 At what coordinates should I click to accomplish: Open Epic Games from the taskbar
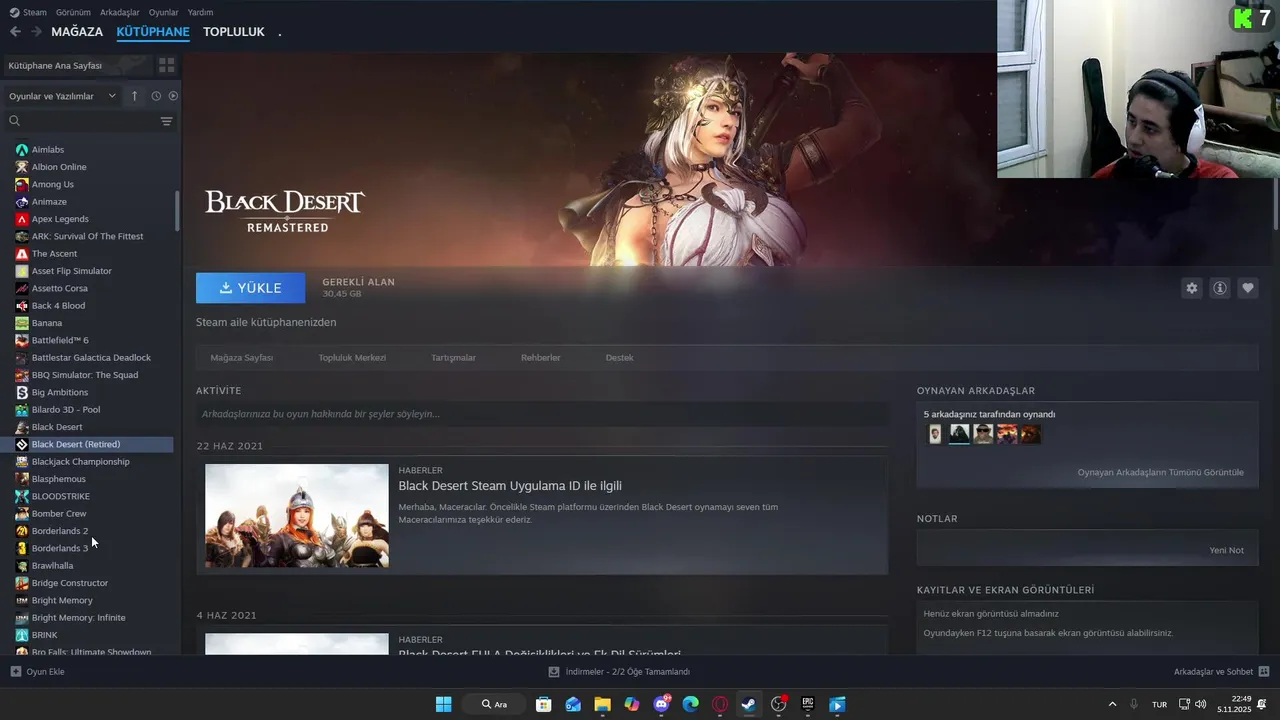(808, 704)
